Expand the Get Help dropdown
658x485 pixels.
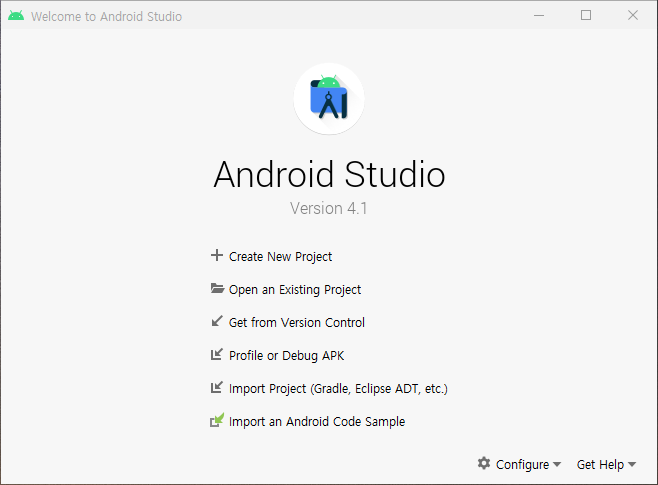[606, 464]
